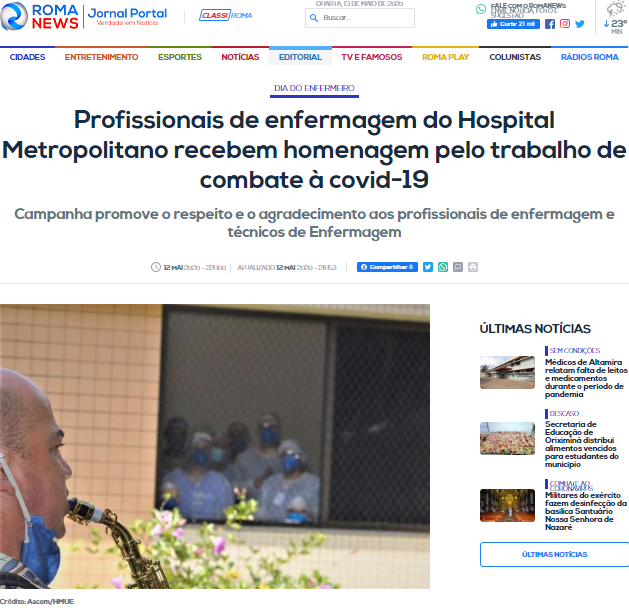Click the Twitter bird icon in header
The height and width of the screenshot is (611, 629).
(580, 24)
